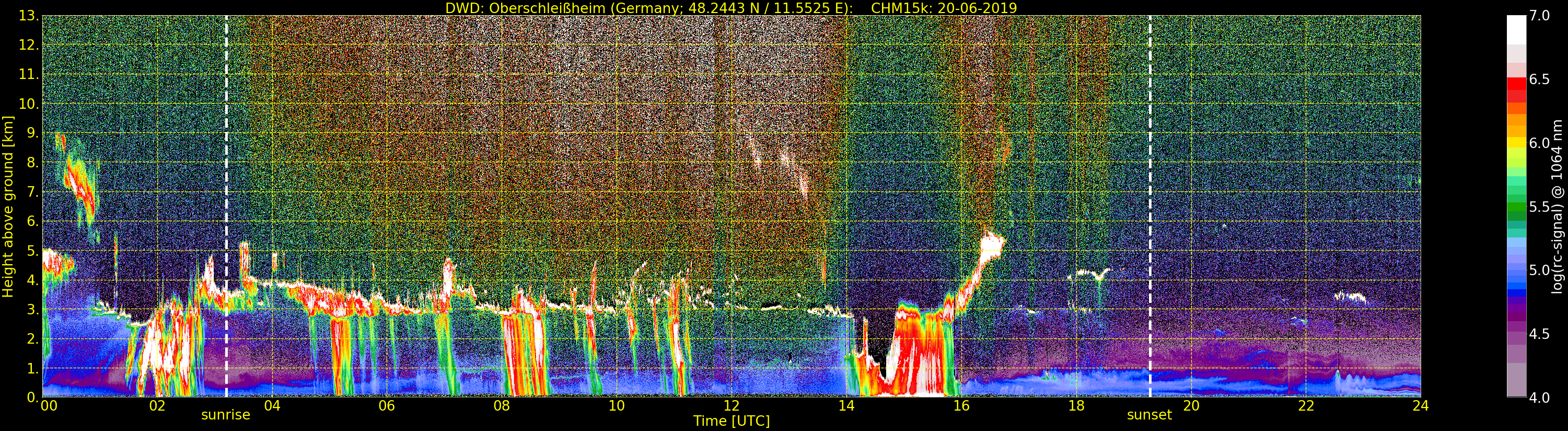Click the time tick label '02'
Viewport: 1568px width, 431px height.
click(157, 406)
